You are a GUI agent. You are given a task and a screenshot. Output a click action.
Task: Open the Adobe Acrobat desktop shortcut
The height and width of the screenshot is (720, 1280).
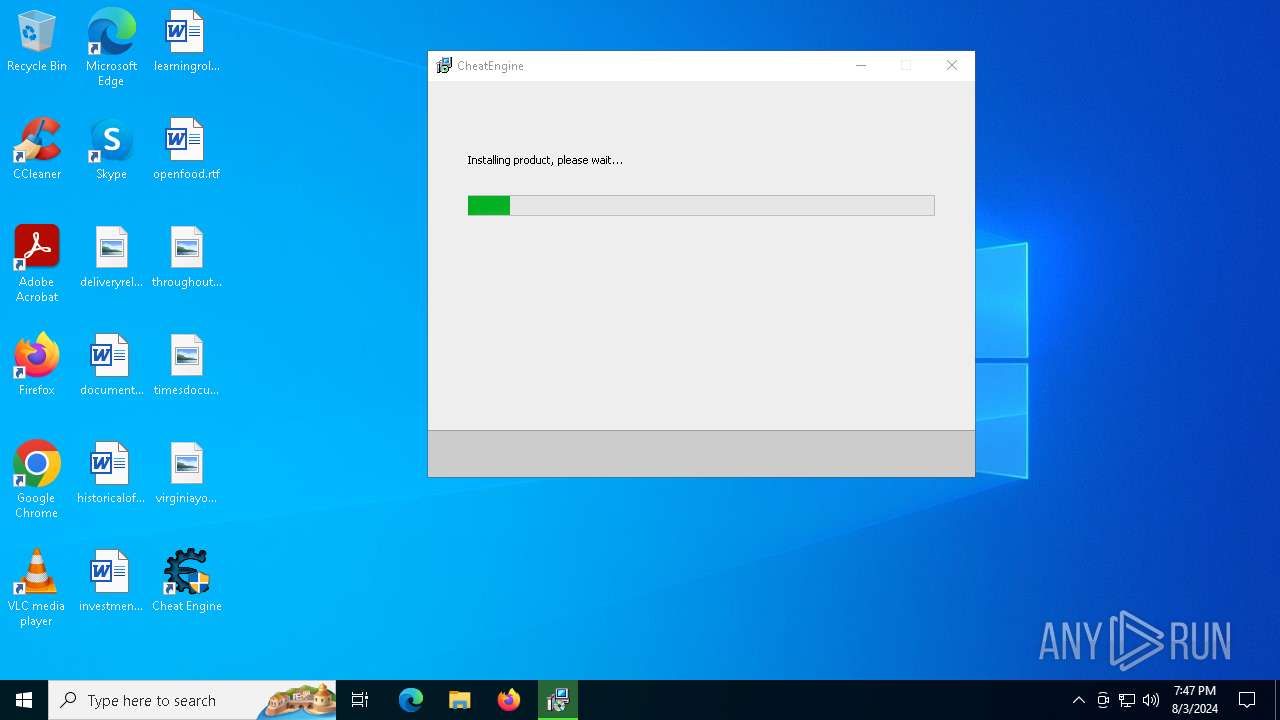pos(37,263)
